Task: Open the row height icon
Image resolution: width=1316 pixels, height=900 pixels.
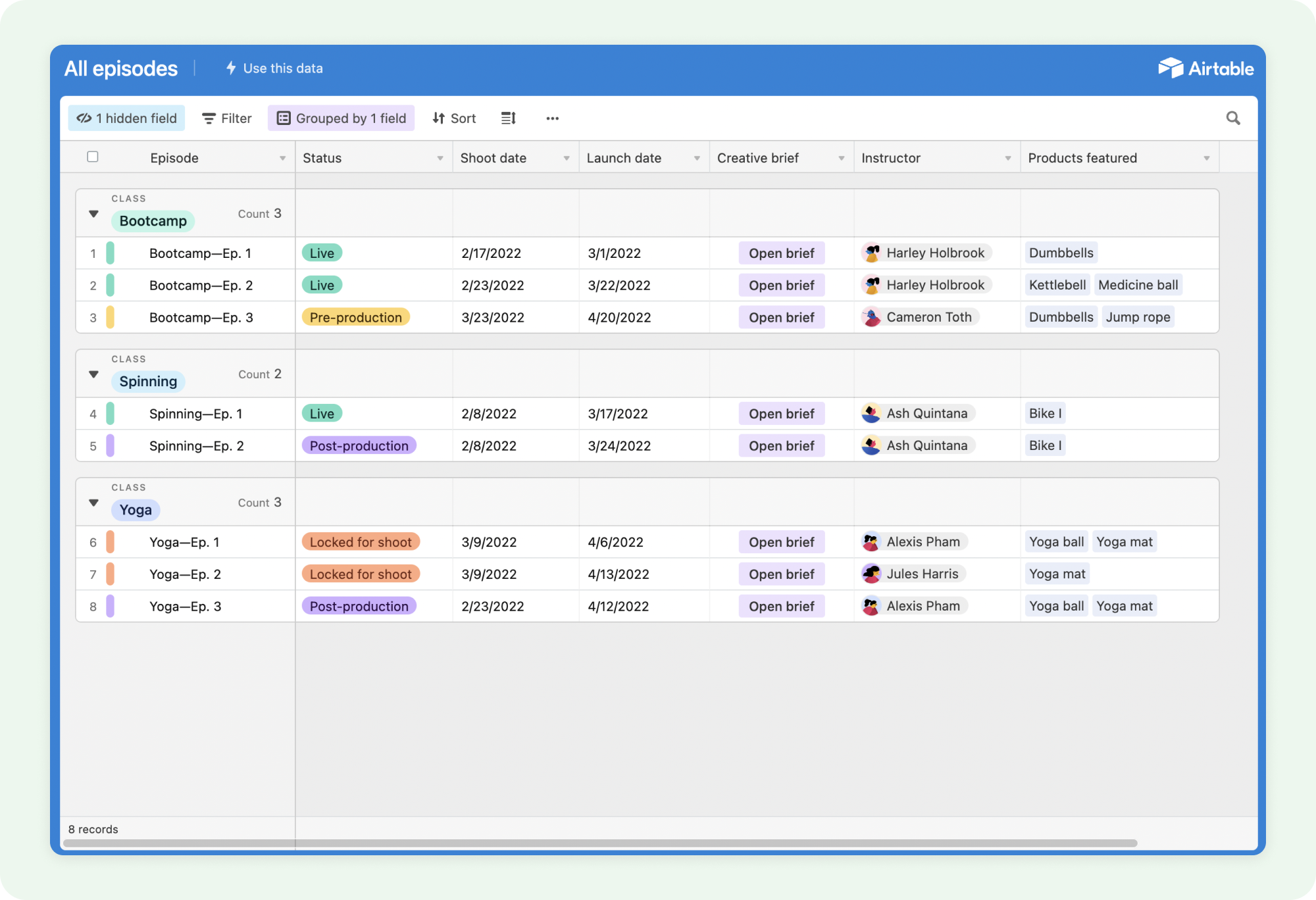Action: pyautogui.click(x=508, y=118)
